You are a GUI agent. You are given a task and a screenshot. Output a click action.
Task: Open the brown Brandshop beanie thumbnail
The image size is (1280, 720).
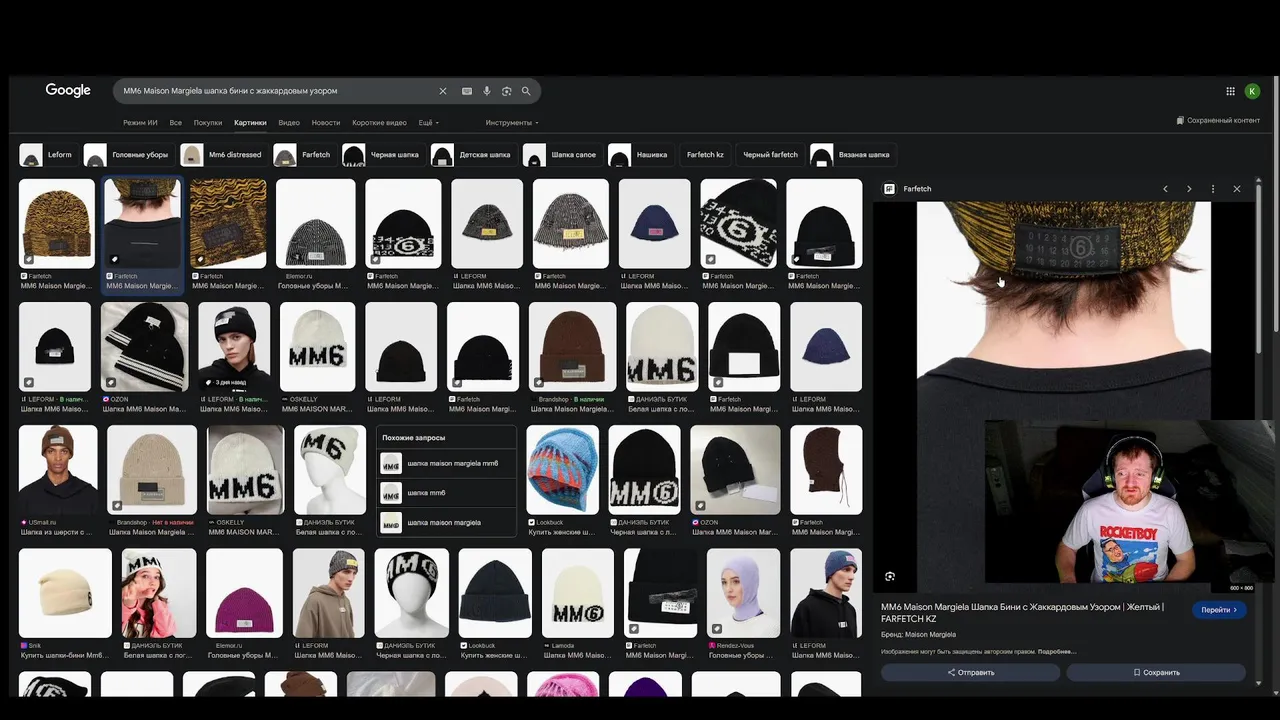(x=573, y=347)
